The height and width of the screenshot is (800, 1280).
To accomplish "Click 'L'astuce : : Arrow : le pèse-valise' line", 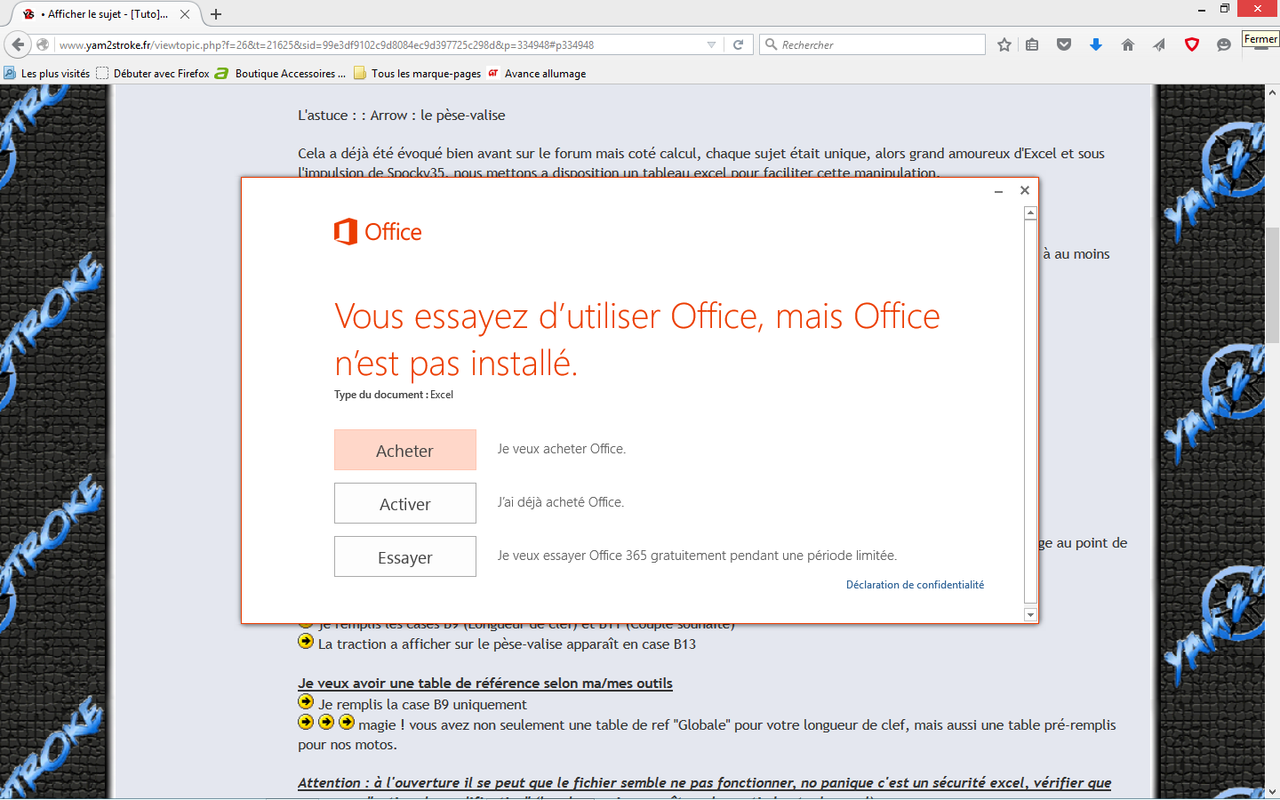I will tap(402, 116).
